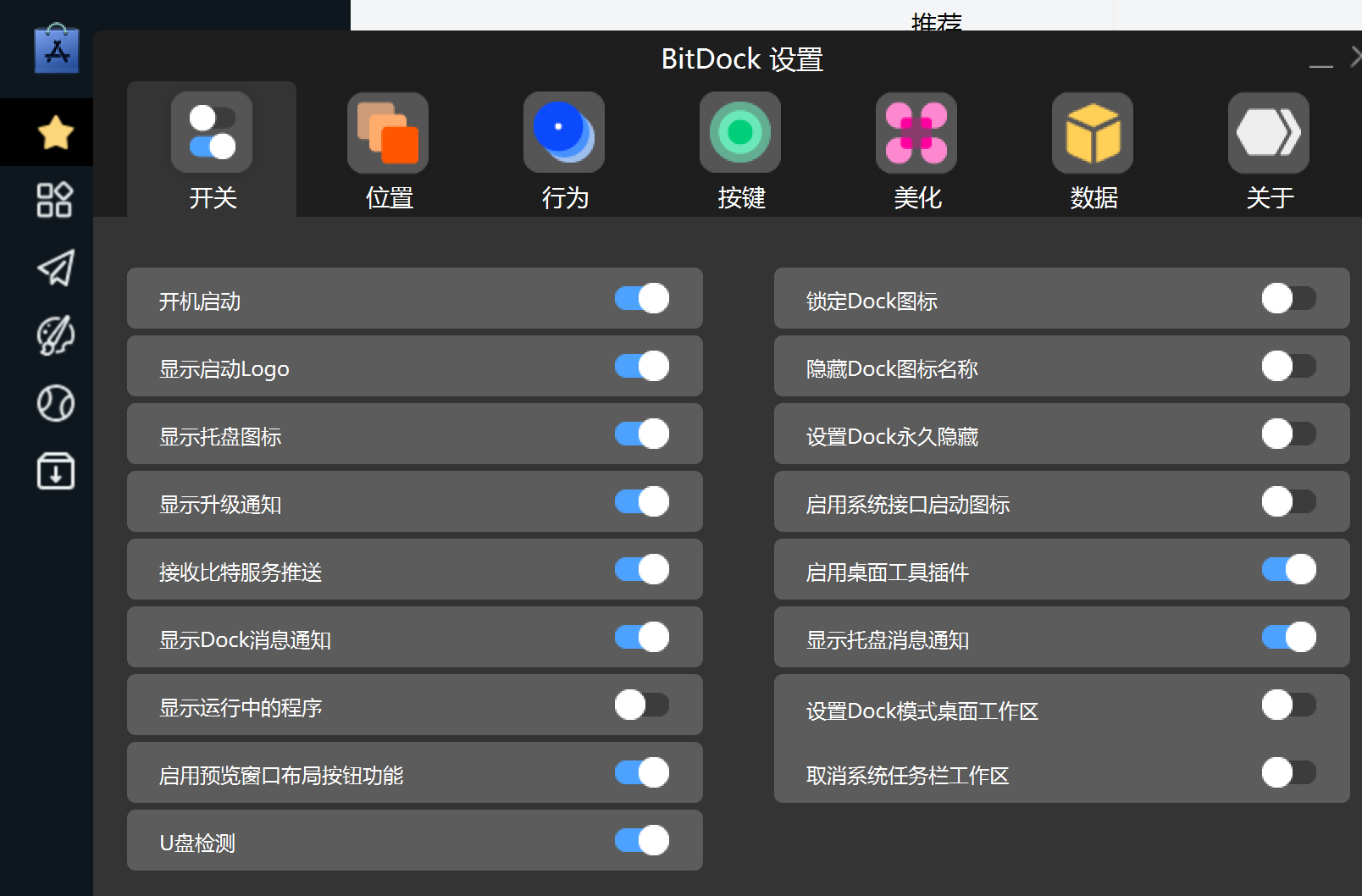The width and height of the screenshot is (1362, 896).
Task: Open the app store bag icon in sidebar
Action: click(57, 49)
